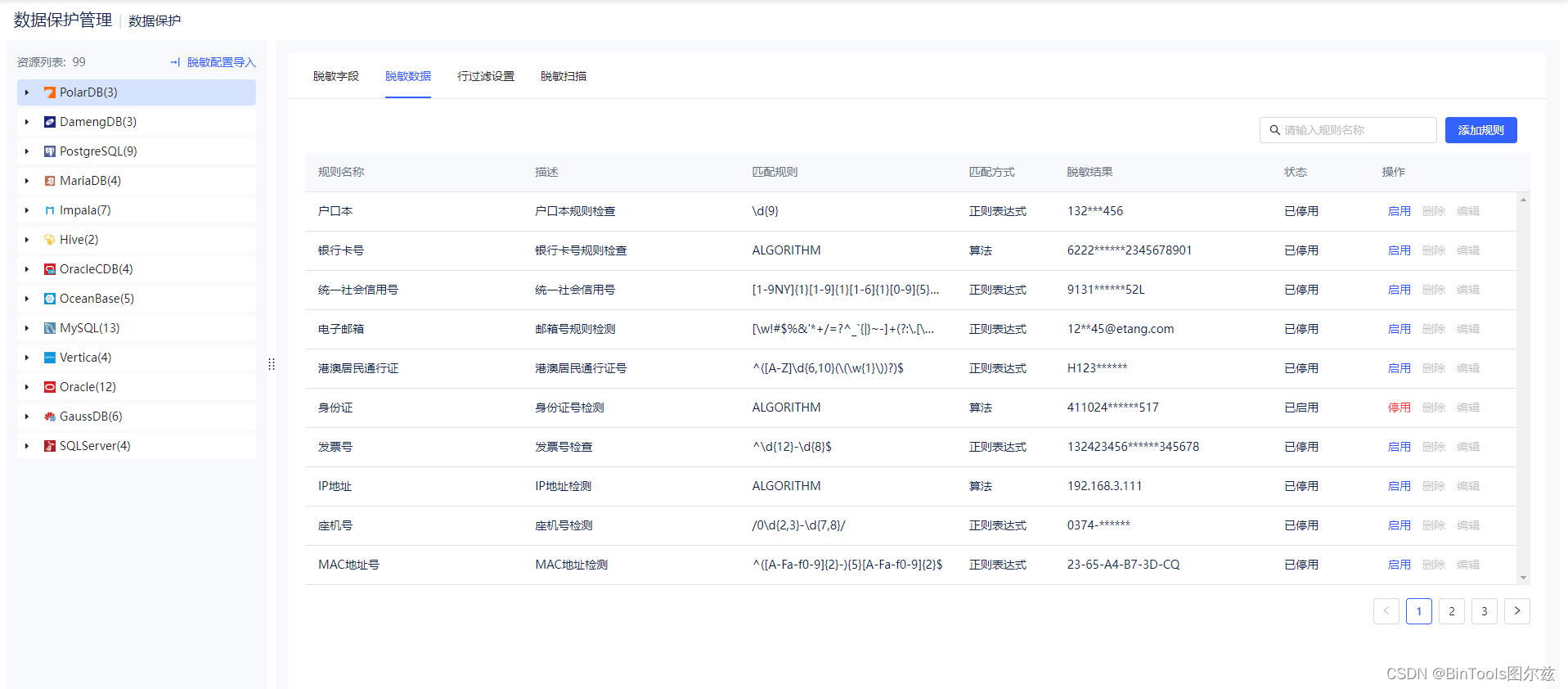Expand the PostgreSQL(9) tree node
The height and width of the screenshot is (689, 1568).
27,151
